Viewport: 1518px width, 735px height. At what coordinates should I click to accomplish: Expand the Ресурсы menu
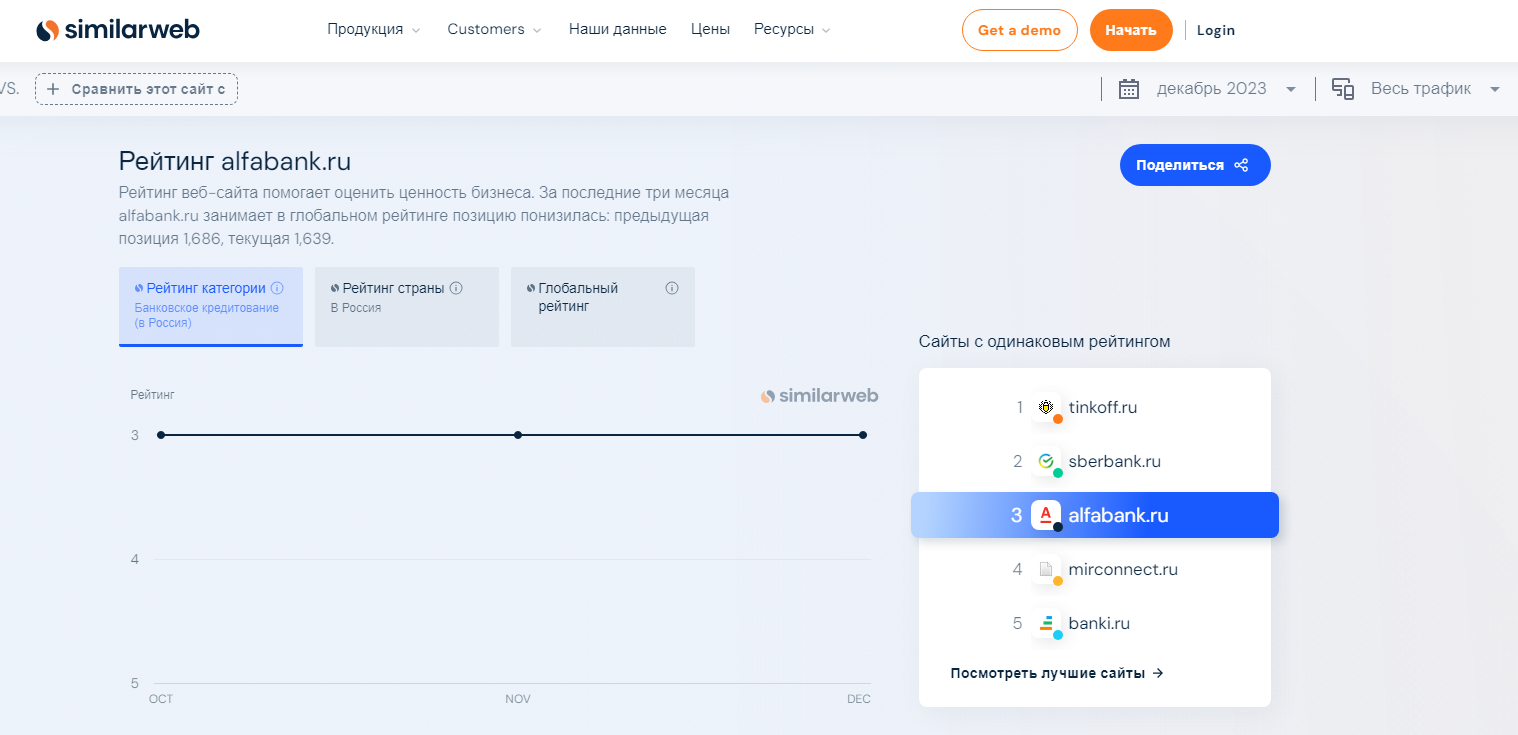point(792,30)
